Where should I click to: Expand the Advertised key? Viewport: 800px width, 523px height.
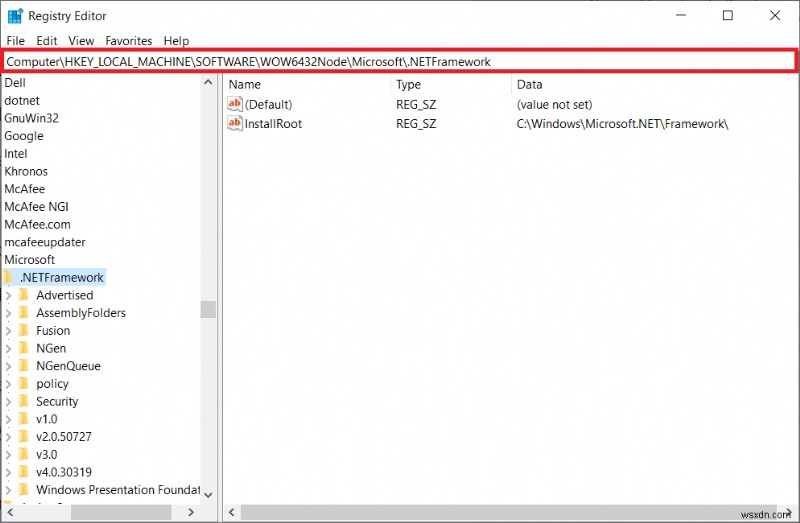click(8, 295)
